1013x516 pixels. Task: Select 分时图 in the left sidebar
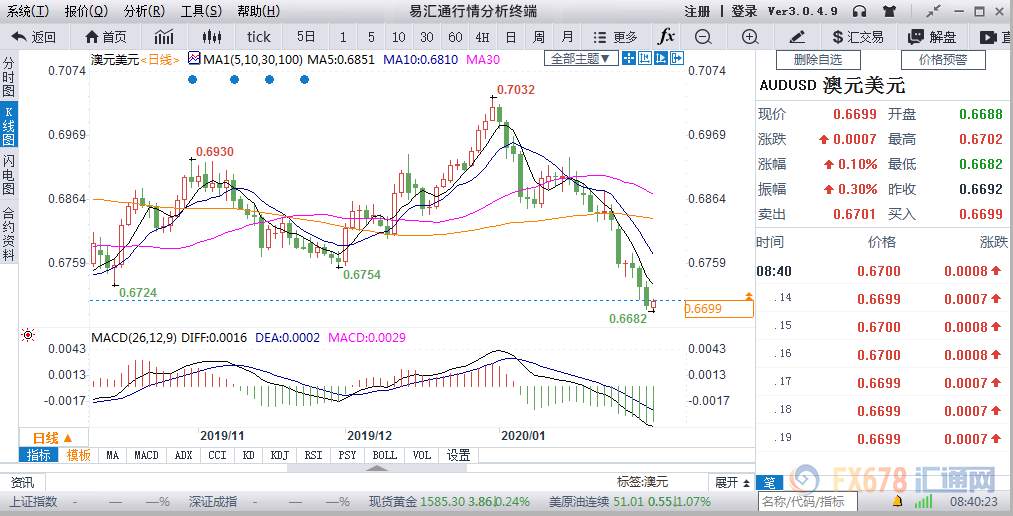(8, 76)
